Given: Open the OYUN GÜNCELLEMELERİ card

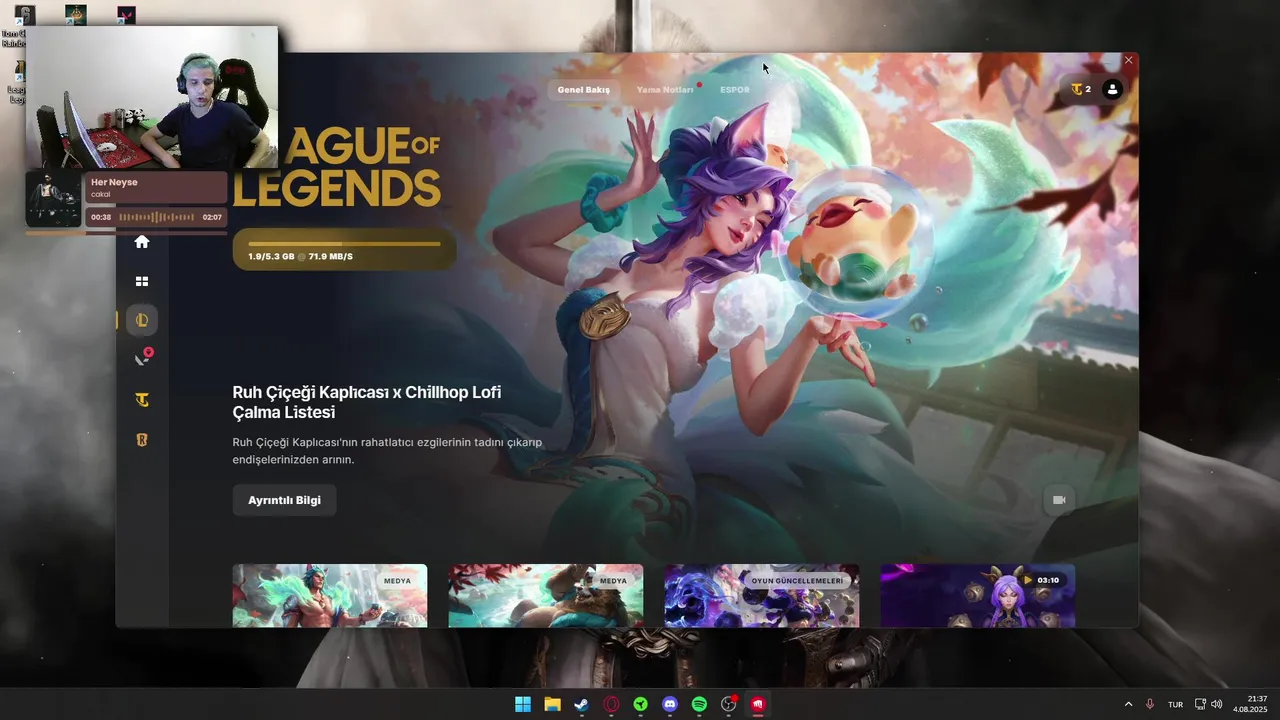Looking at the screenshot, I should (x=762, y=596).
